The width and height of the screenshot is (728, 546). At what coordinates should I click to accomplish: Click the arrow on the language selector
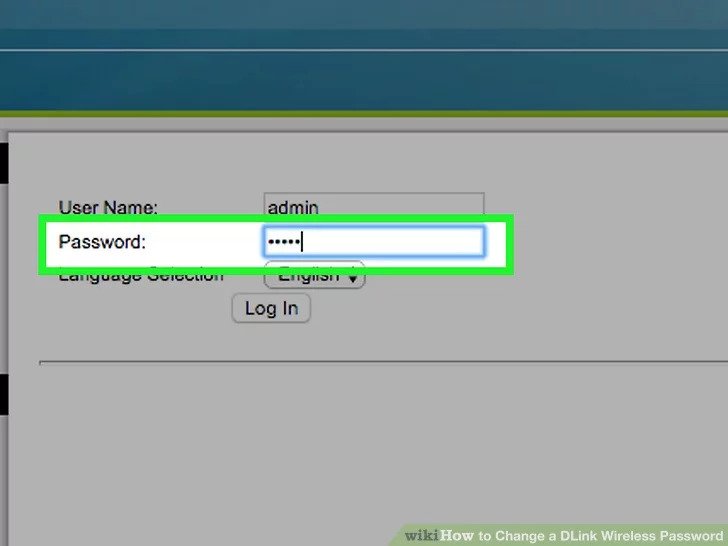pos(353,277)
